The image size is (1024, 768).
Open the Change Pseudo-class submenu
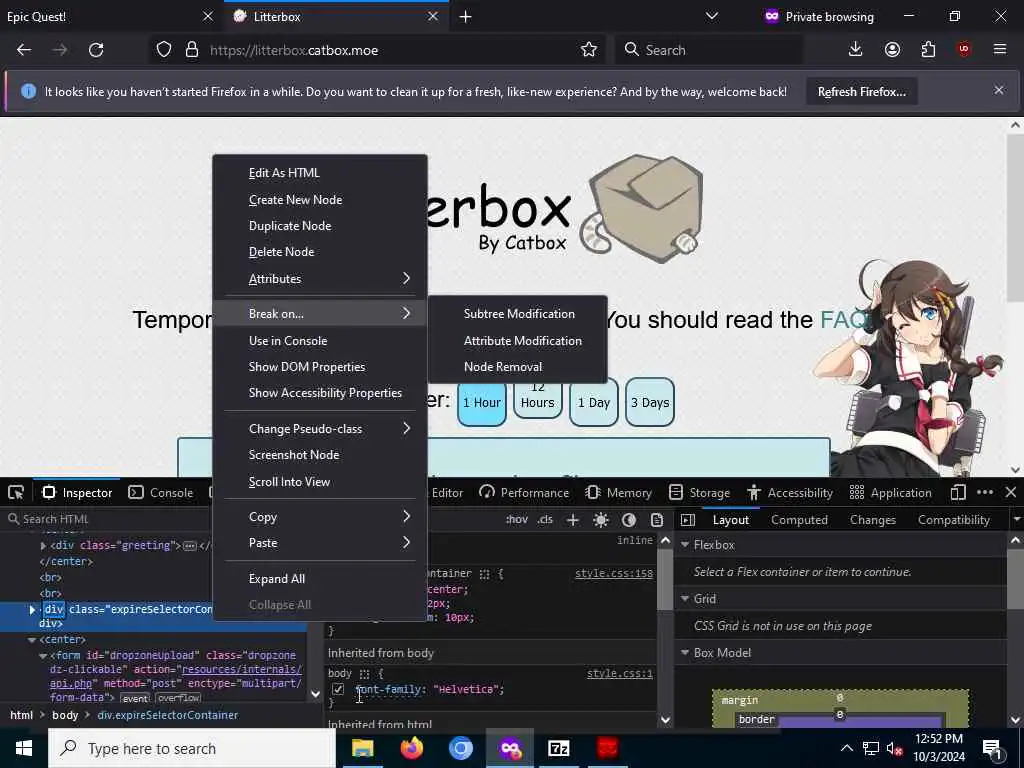pos(320,429)
